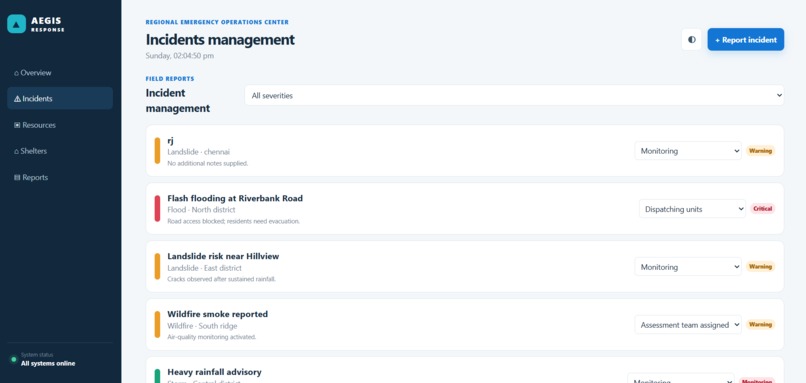Click the Aegis Response logo icon

coord(16,24)
